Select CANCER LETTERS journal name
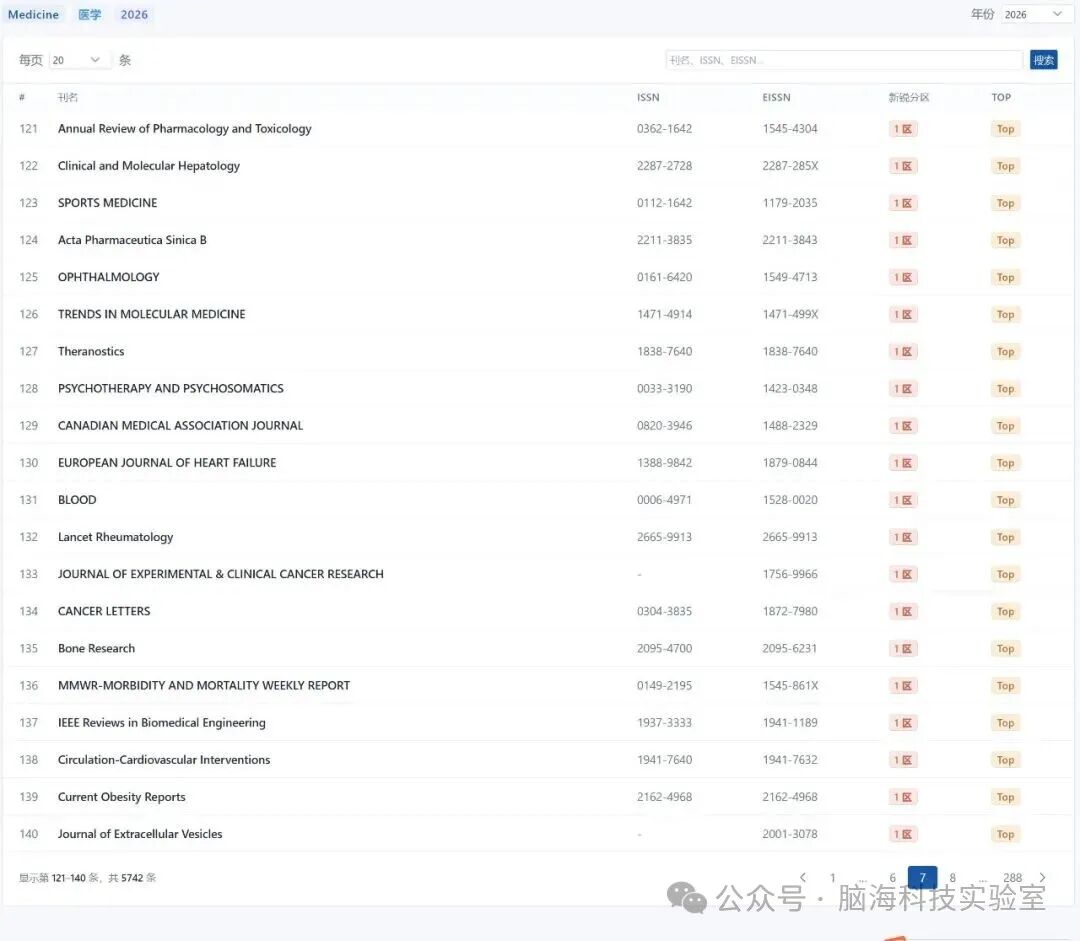This screenshot has height=941, width=1080. tap(104, 611)
